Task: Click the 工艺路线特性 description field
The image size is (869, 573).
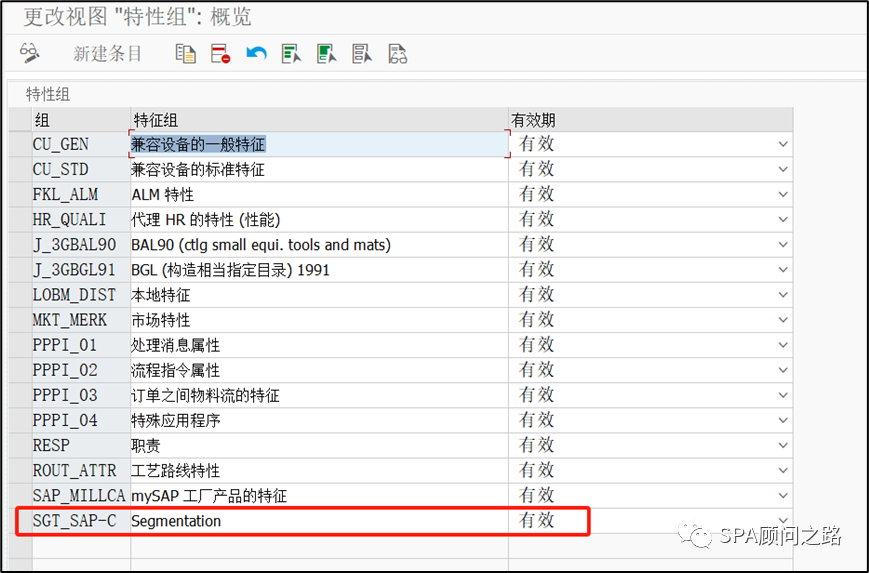Action: click(319, 470)
